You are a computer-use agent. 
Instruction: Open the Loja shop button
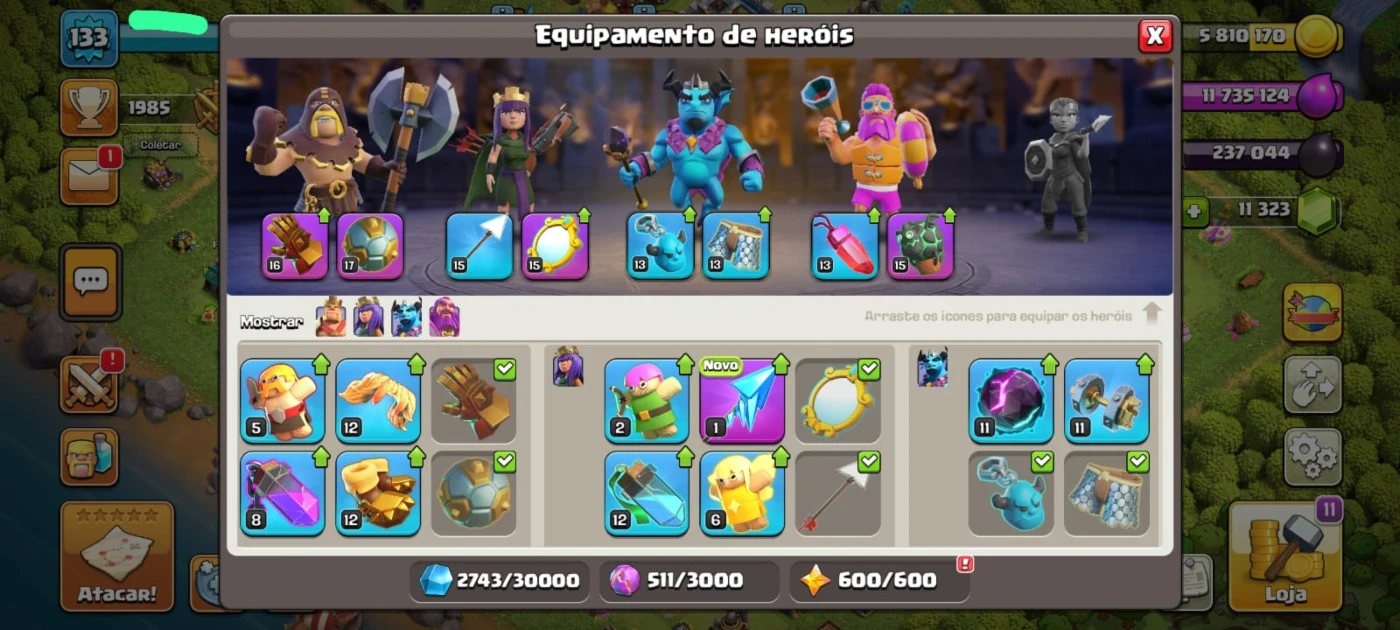pos(1285,556)
